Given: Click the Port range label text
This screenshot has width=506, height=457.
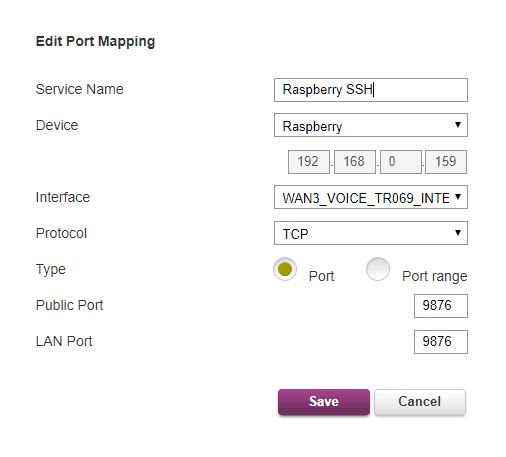Looking at the screenshot, I should click(x=435, y=276).
